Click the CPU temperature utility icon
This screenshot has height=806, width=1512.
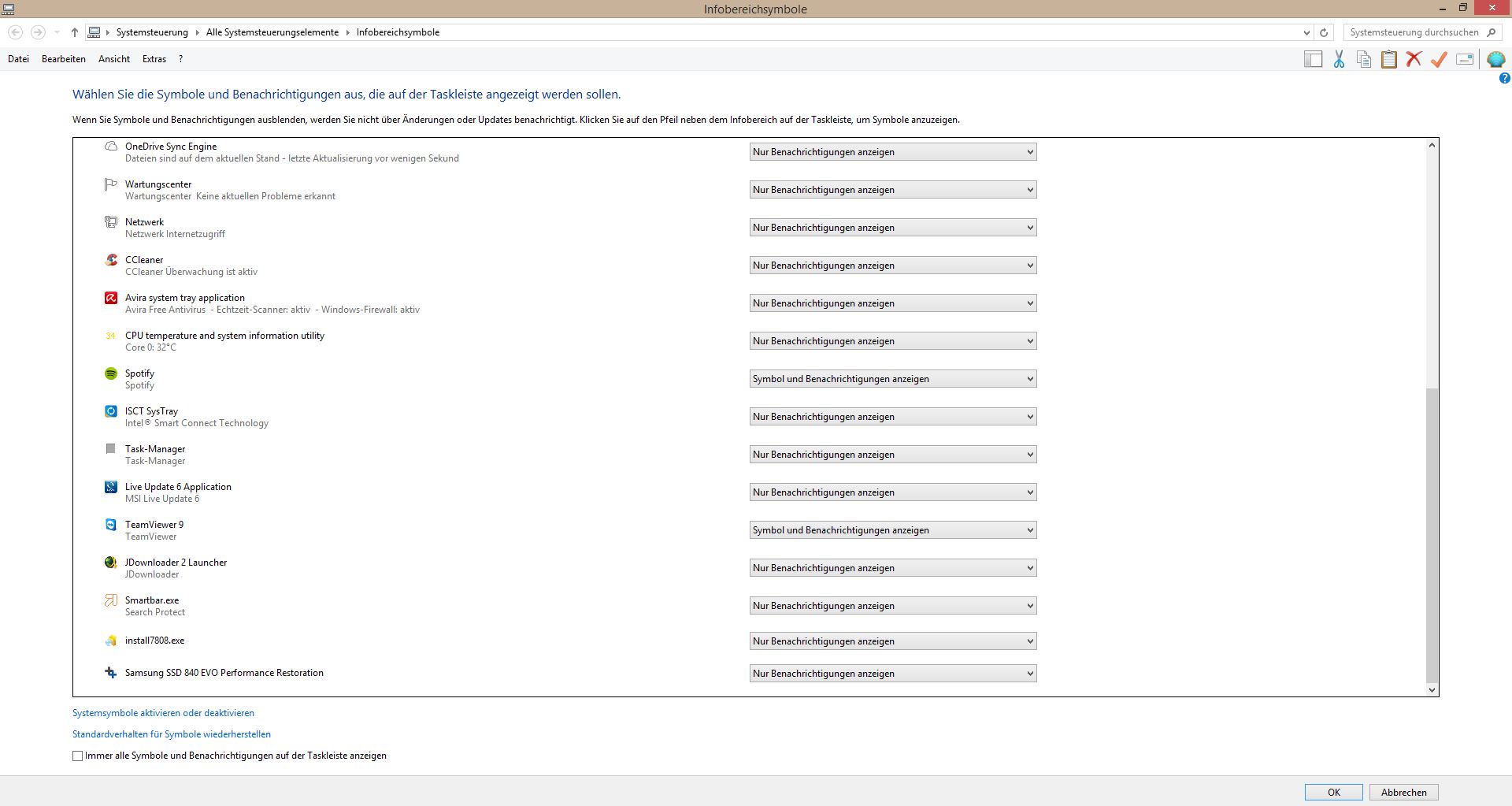coord(111,336)
